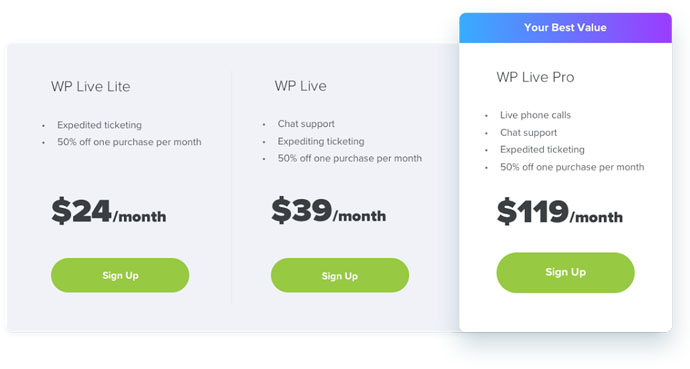Screen dimensions: 690x369
Task: Click bullet beside Live phone calls
Action: pyautogui.click(x=486, y=116)
